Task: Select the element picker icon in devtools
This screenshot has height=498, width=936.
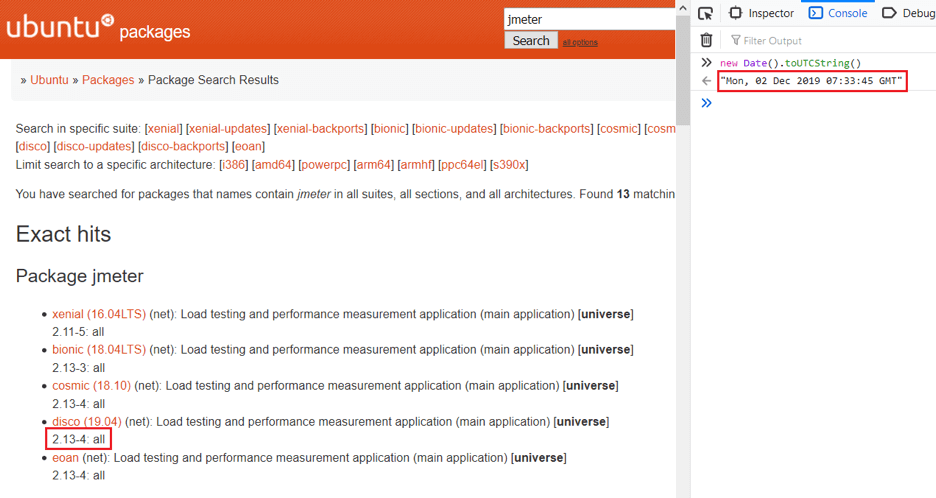Action: click(x=706, y=13)
